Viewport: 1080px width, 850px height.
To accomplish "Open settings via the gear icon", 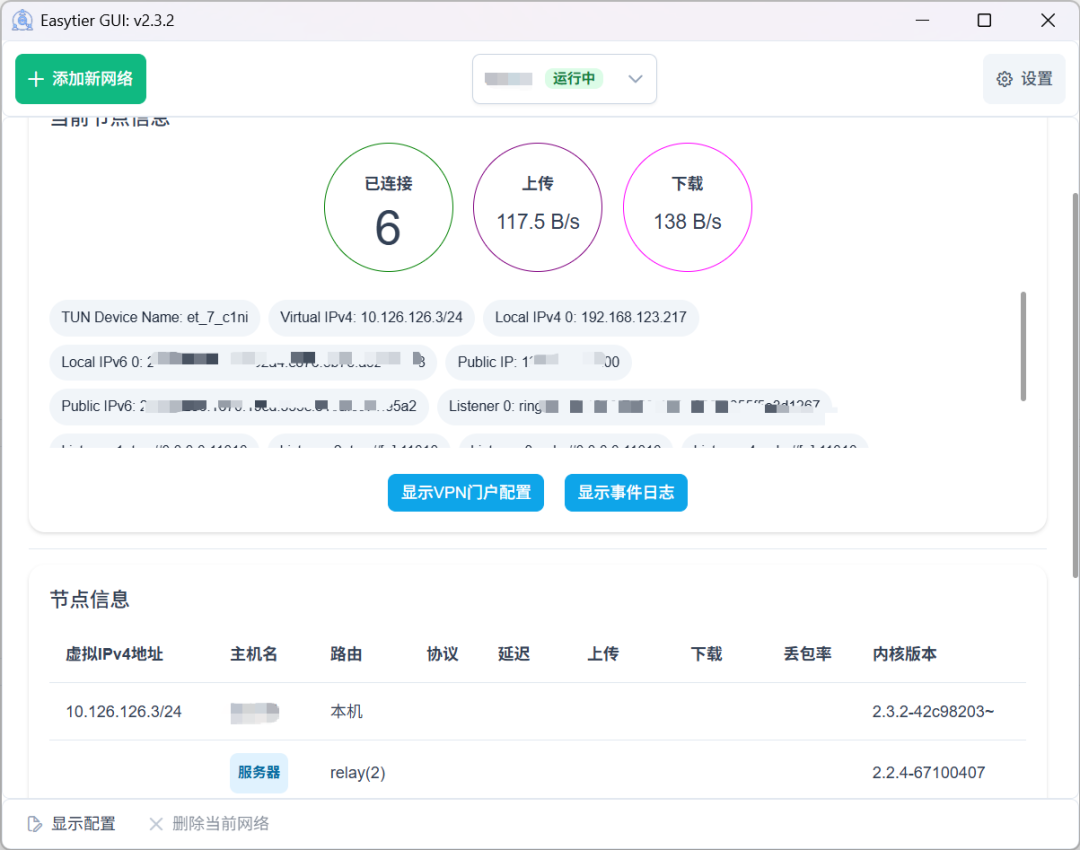I will [1005, 79].
